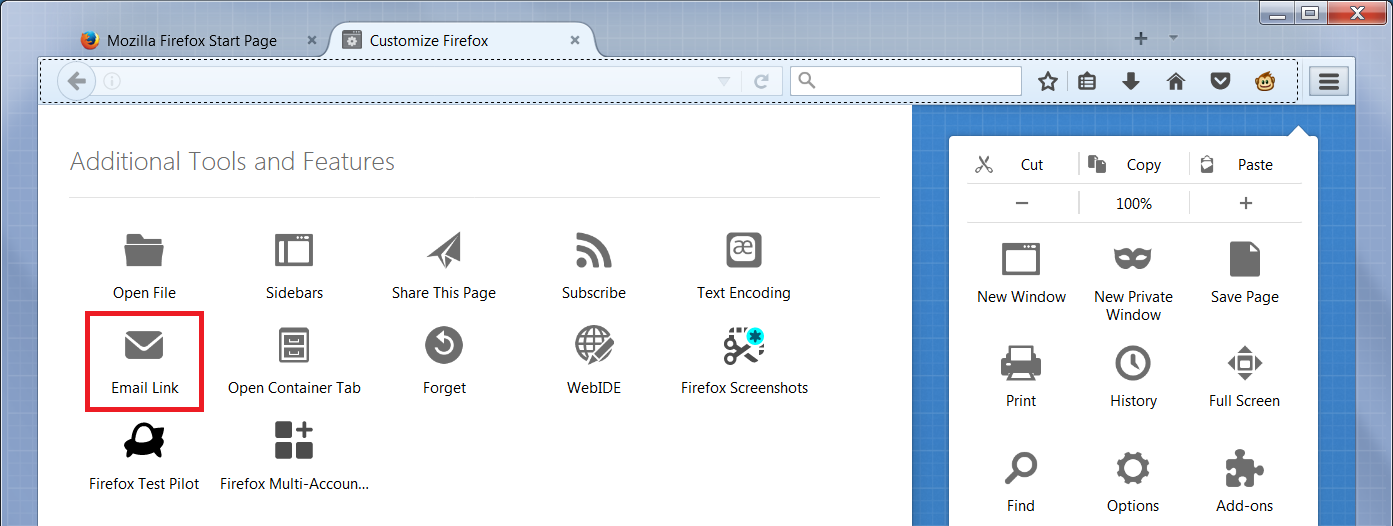Click Copy in the menu panel
The image size is (1393, 526).
point(1134,165)
